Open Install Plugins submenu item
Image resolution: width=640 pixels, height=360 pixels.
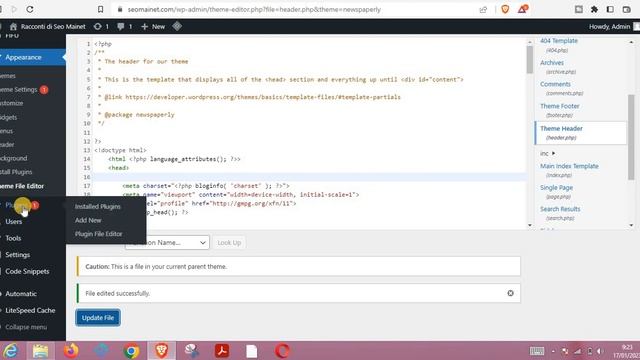[16, 172]
